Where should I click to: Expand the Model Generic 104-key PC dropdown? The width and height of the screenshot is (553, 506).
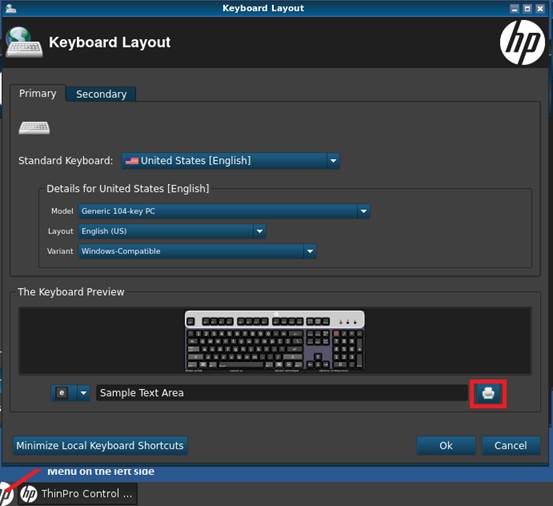[x=224, y=211]
